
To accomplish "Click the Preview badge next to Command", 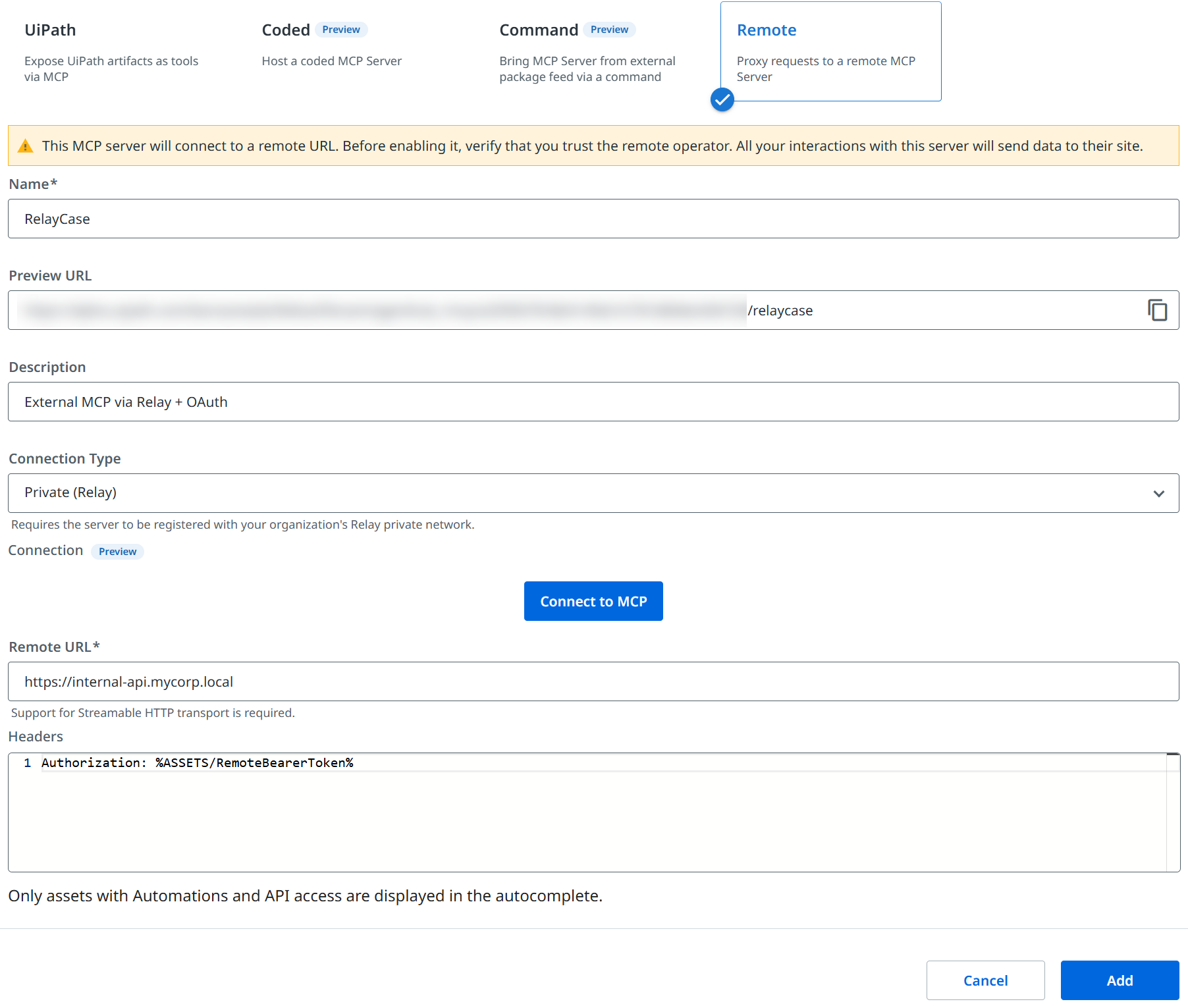I will 609,30.
